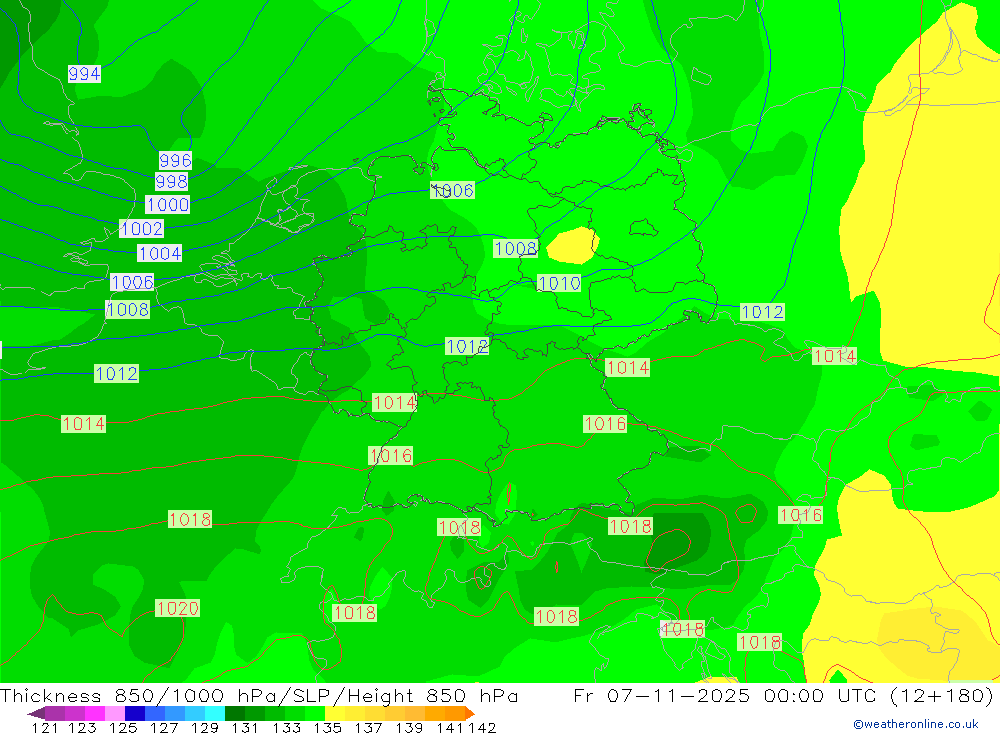Viewport: 1000px width, 733px height.
Task: Click the bright yellow legend swatch after 135
Action: pos(335,713)
